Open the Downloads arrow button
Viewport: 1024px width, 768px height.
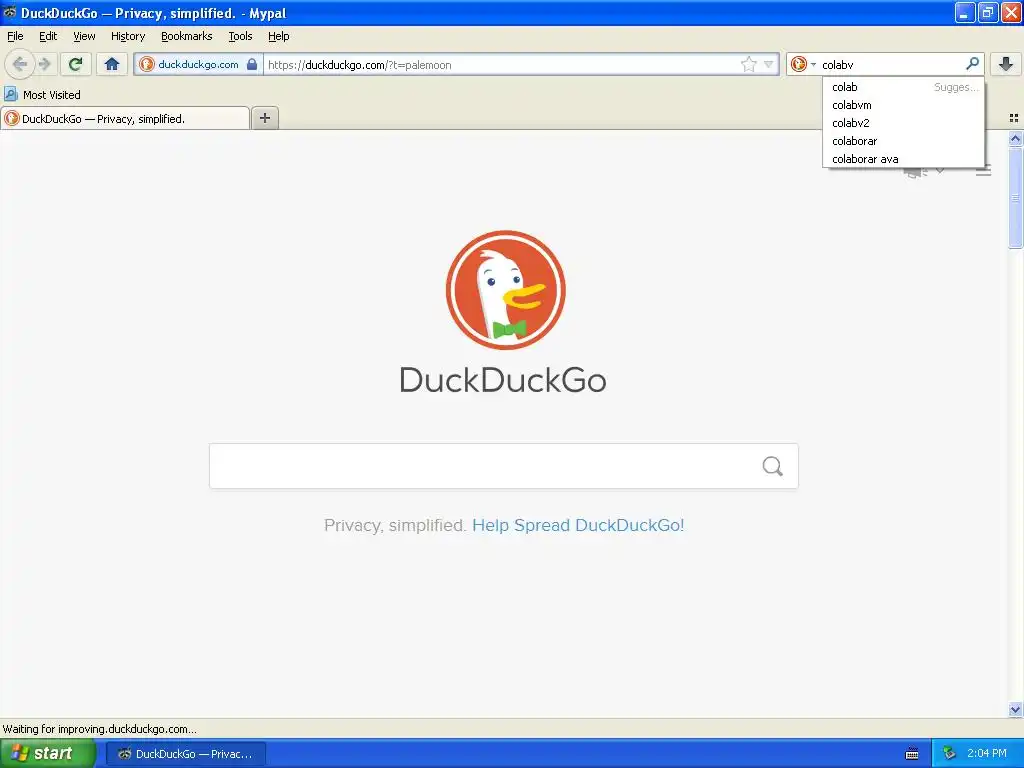pyautogui.click(x=1006, y=64)
